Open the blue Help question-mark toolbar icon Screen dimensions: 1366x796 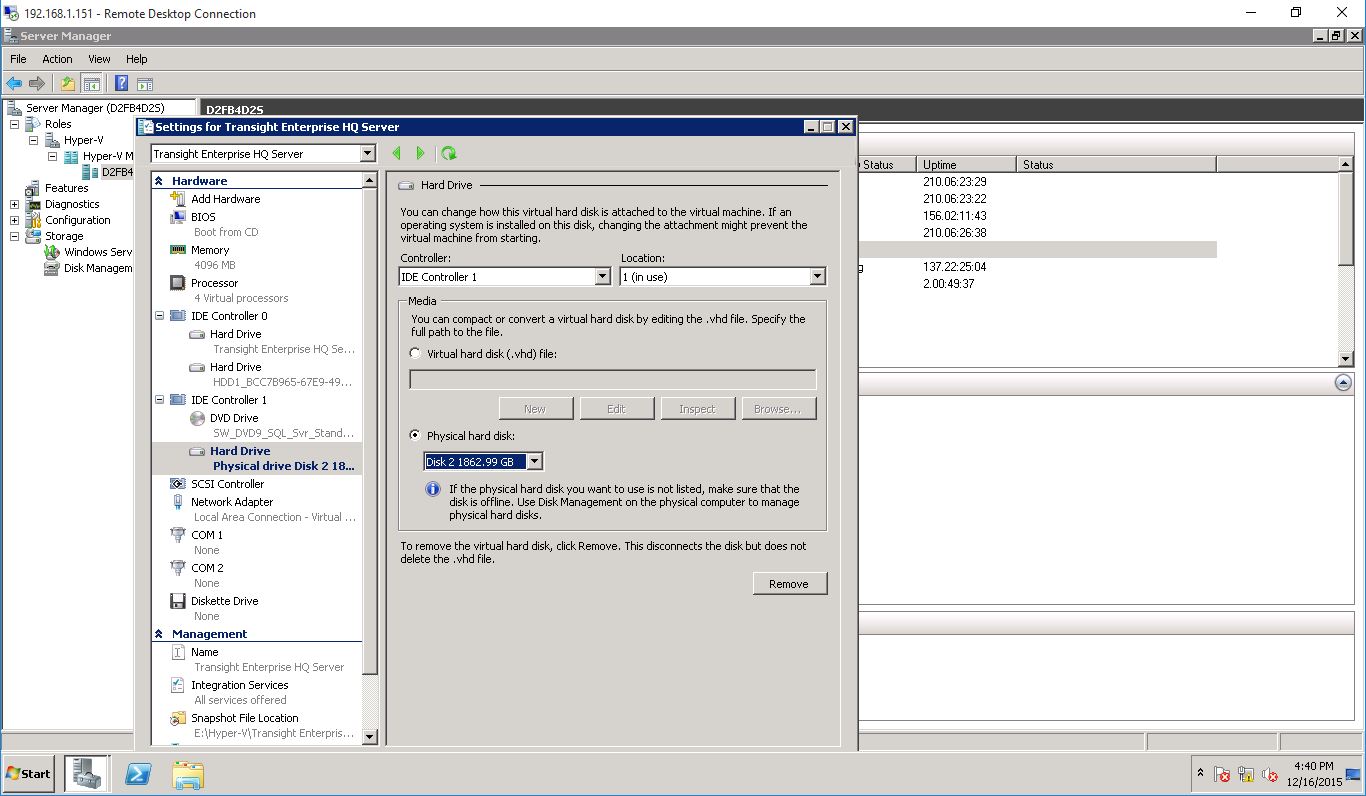tap(121, 84)
